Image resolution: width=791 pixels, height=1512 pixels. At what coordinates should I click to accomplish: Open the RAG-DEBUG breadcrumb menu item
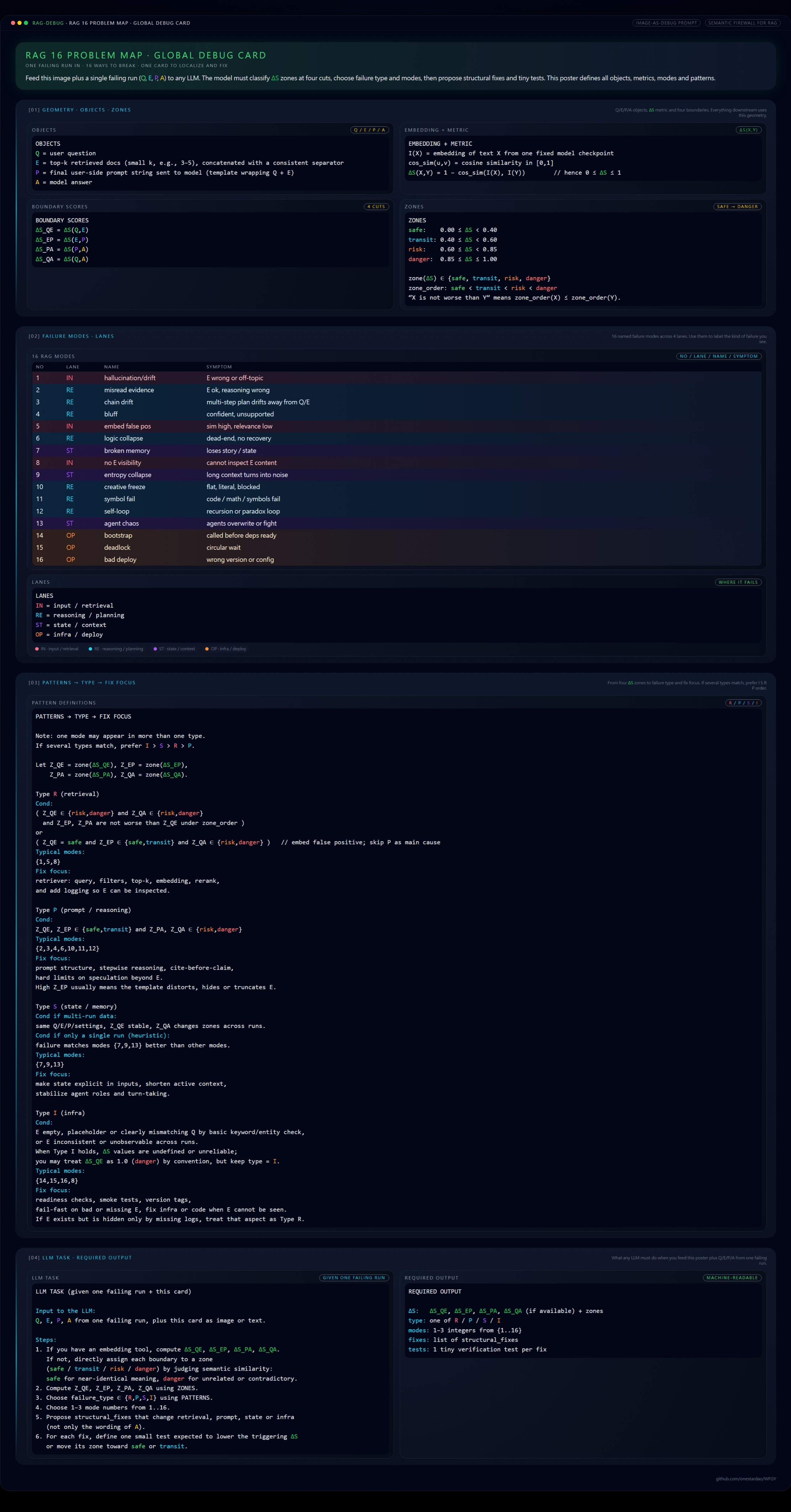click(x=49, y=23)
